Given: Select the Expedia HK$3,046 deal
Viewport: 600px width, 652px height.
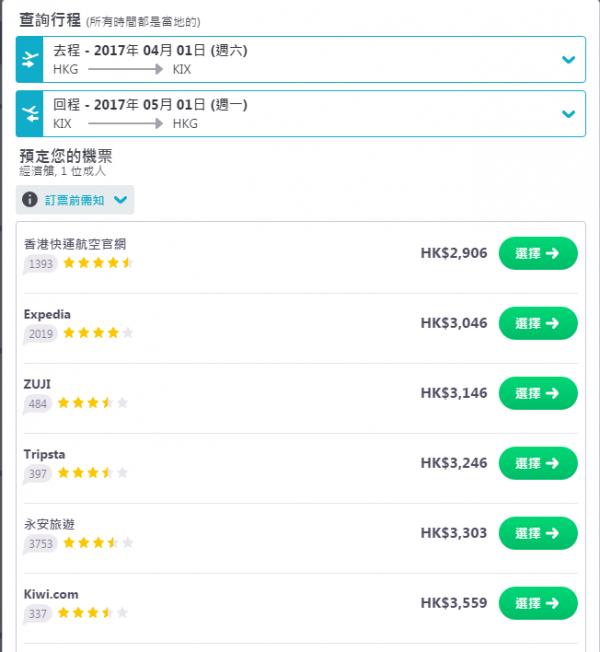Looking at the screenshot, I should pos(537,323).
